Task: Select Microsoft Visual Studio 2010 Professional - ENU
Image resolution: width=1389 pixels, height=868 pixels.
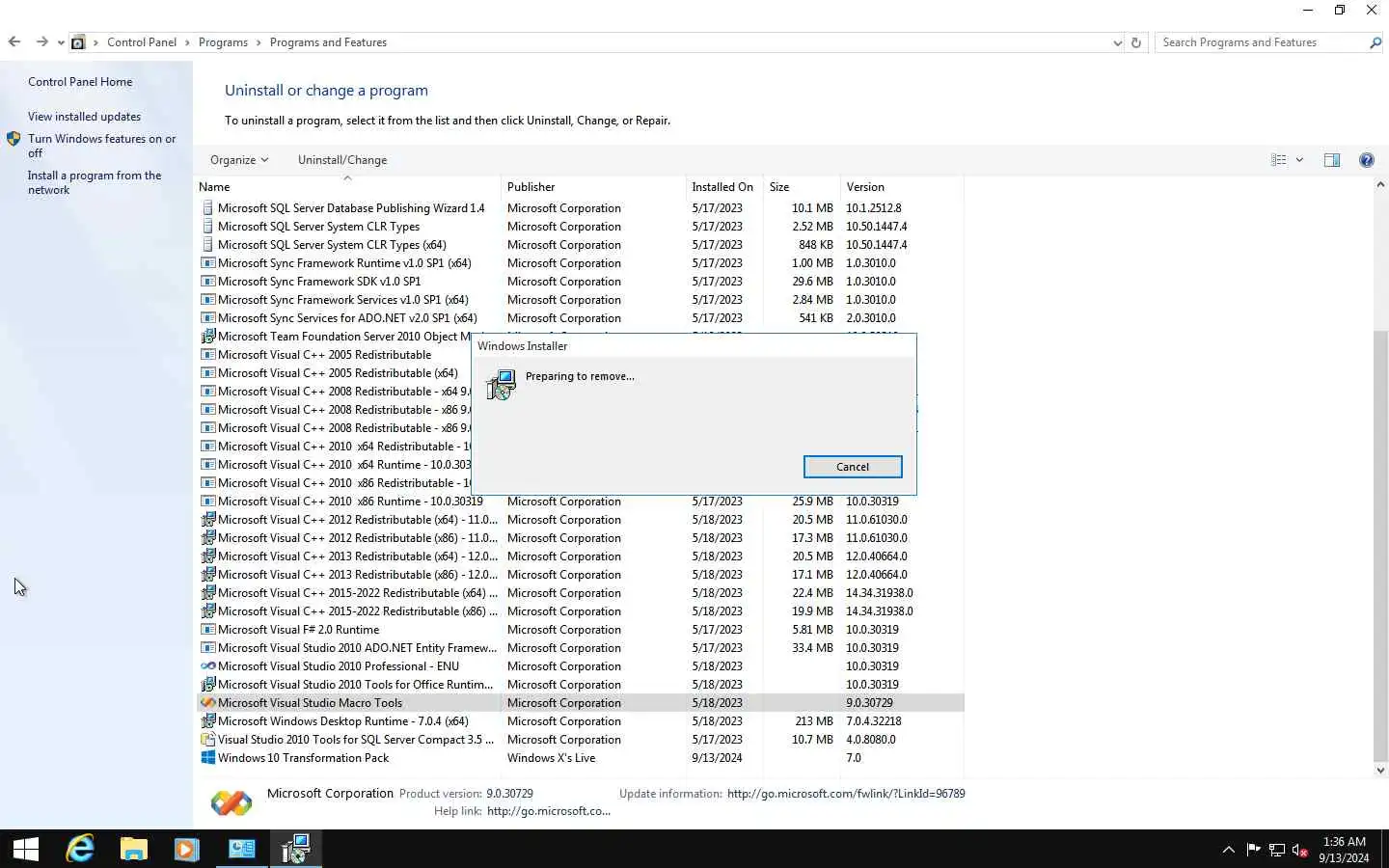Action: [x=581, y=666]
